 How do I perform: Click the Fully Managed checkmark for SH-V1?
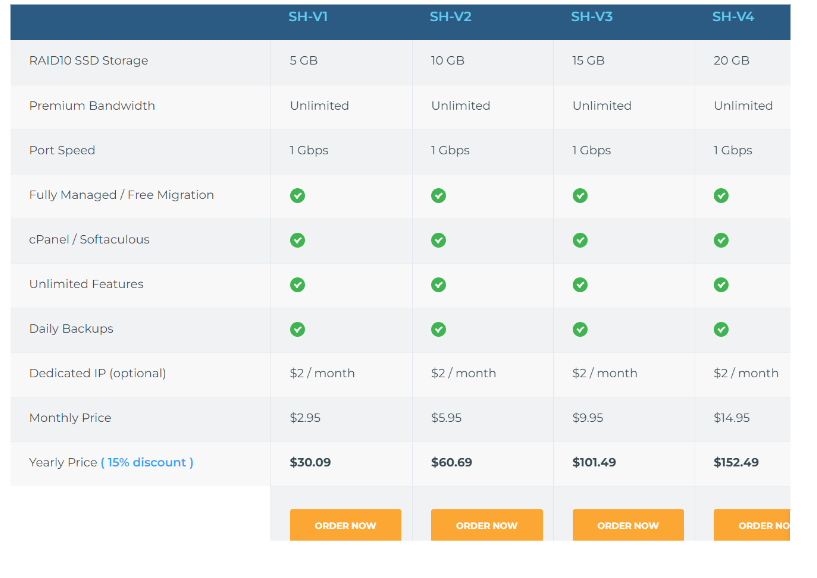[298, 195]
